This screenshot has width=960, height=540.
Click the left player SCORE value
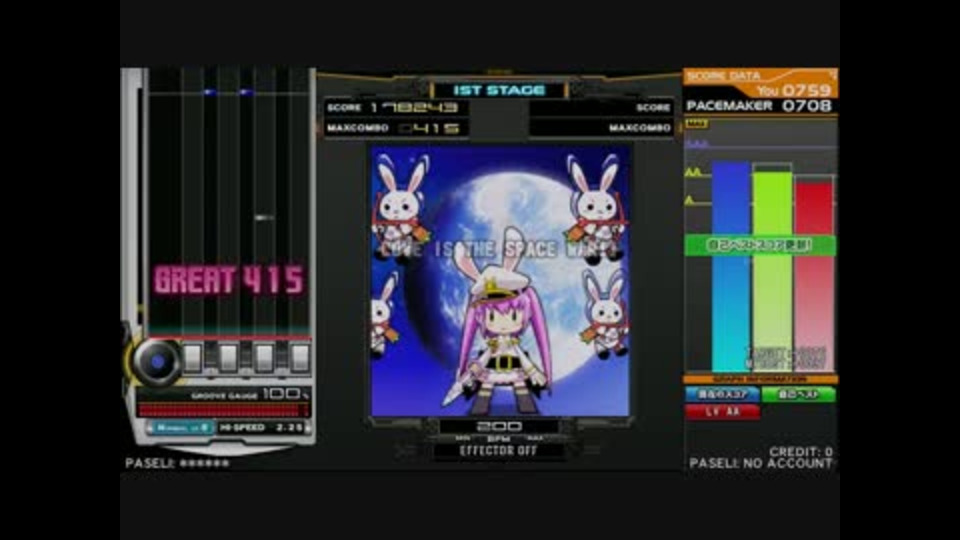[x=414, y=108]
